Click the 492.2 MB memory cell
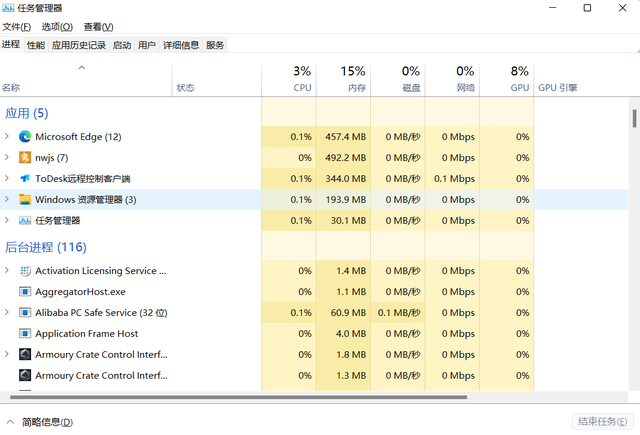The height and width of the screenshot is (435, 640). point(345,158)
